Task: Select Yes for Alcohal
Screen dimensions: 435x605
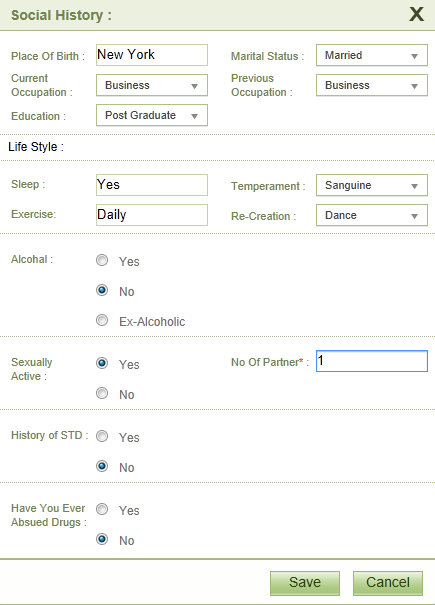Action: (102, 260)
